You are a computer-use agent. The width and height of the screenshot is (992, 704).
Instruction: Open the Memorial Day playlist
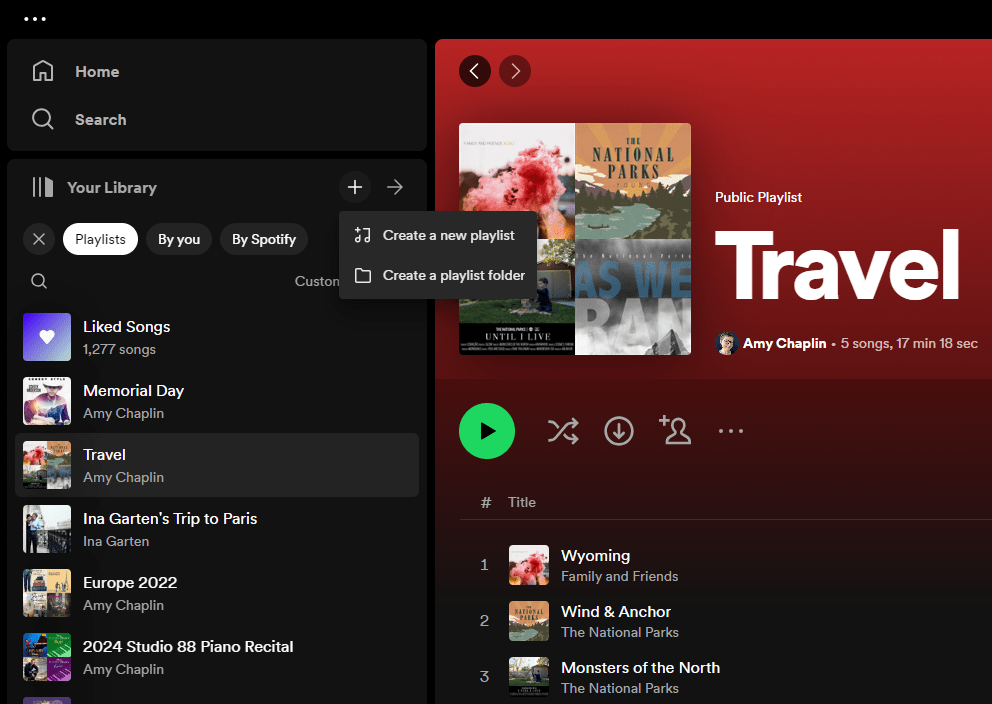click(217, 401)
